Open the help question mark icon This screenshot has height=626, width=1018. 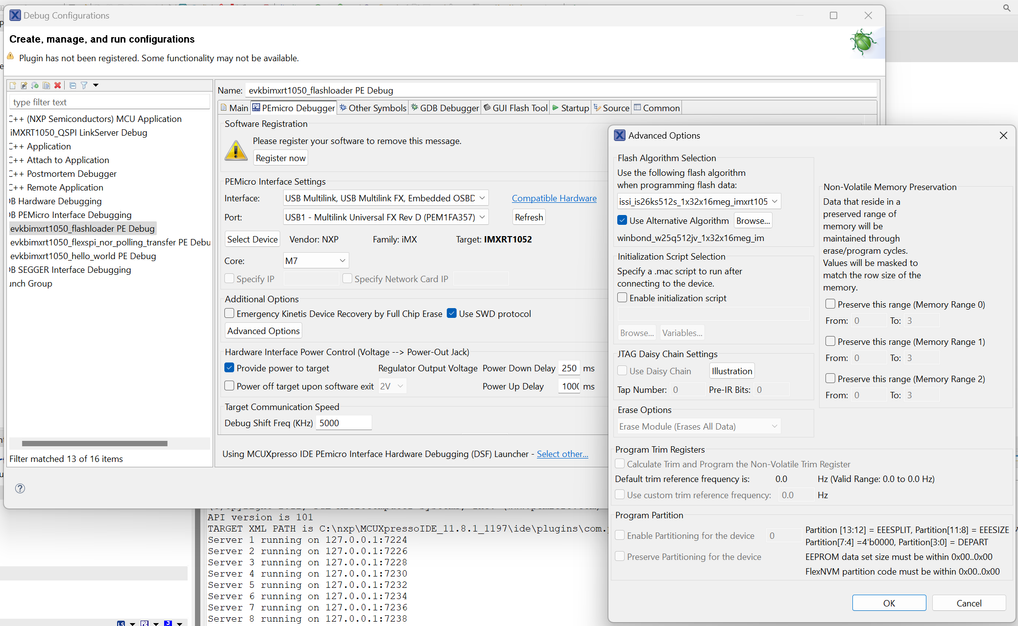tap(20, 488)
